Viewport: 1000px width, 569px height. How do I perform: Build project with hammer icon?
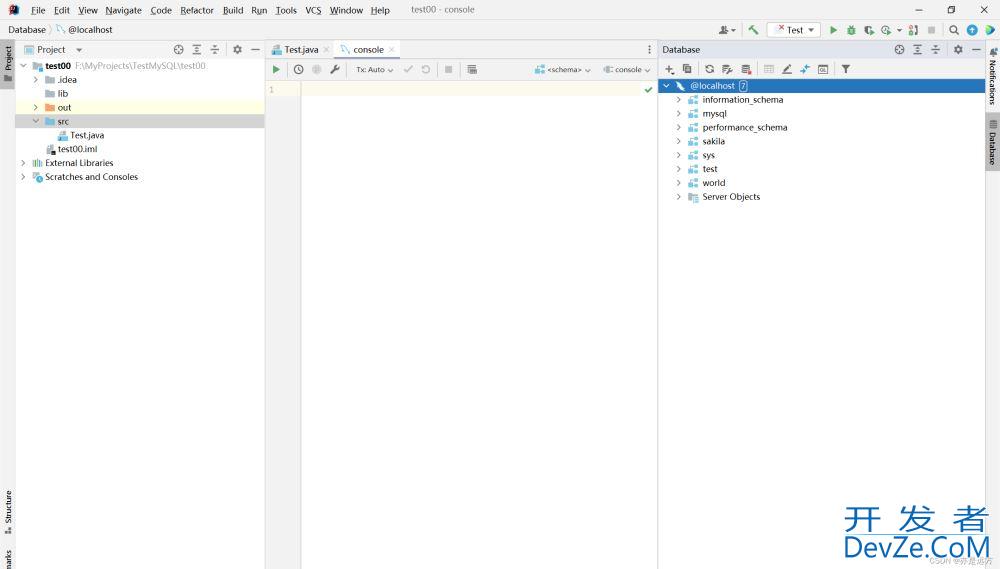coord(753,30)
